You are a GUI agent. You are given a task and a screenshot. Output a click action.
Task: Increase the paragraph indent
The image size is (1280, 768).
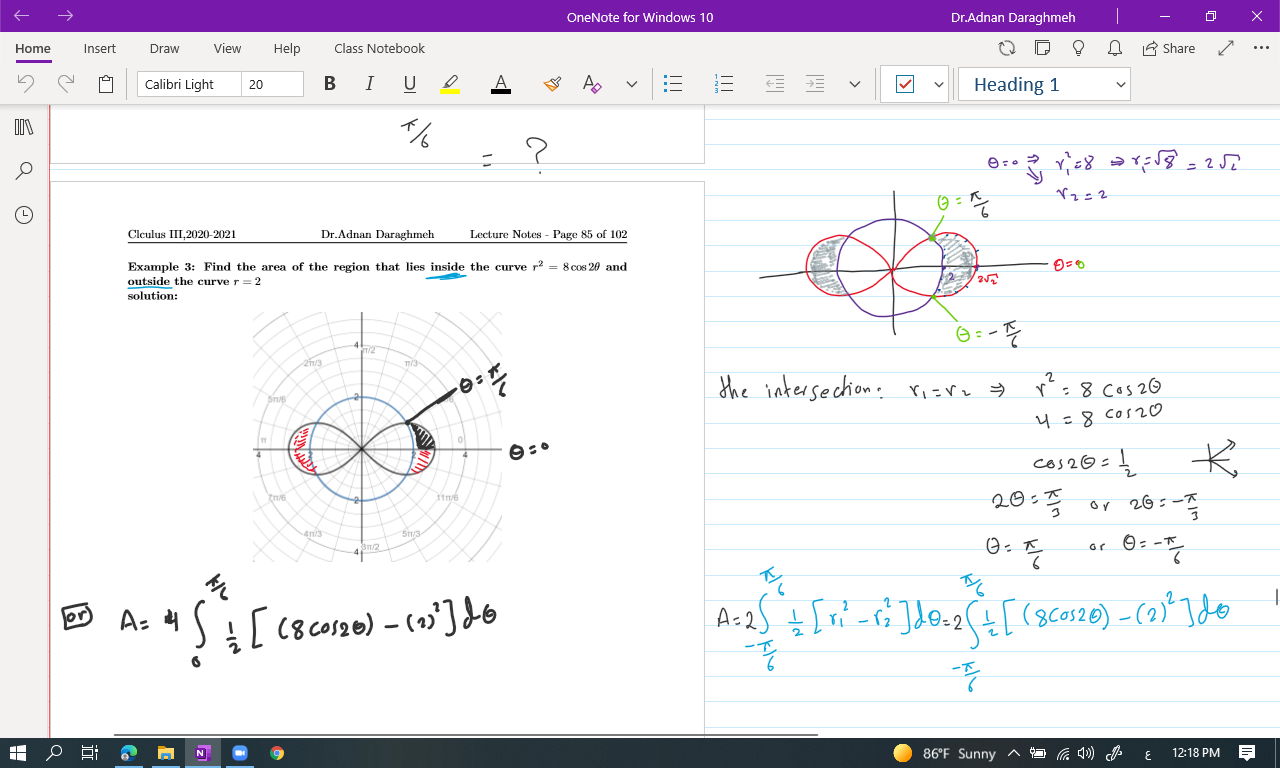click(x=815, y=84)
